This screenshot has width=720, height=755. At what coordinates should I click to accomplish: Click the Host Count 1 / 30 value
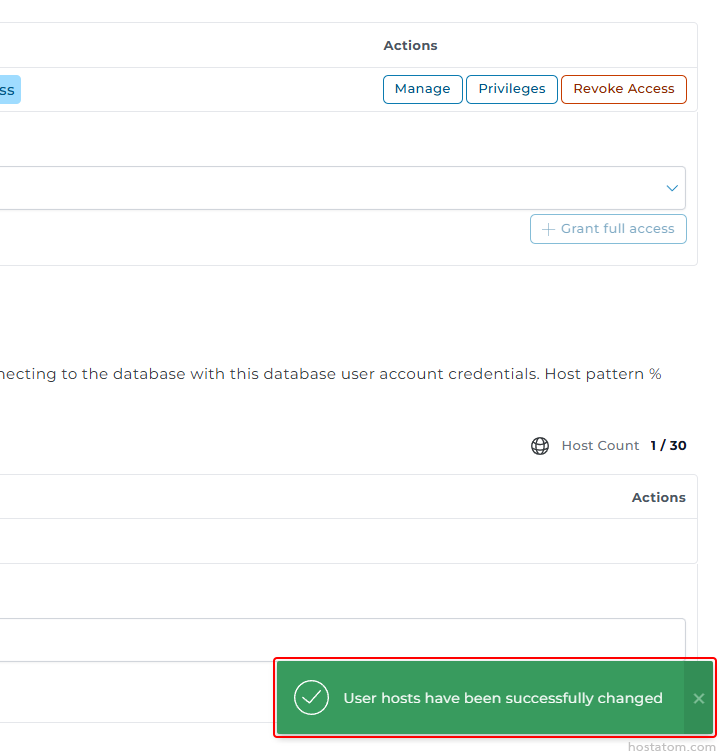668,445
